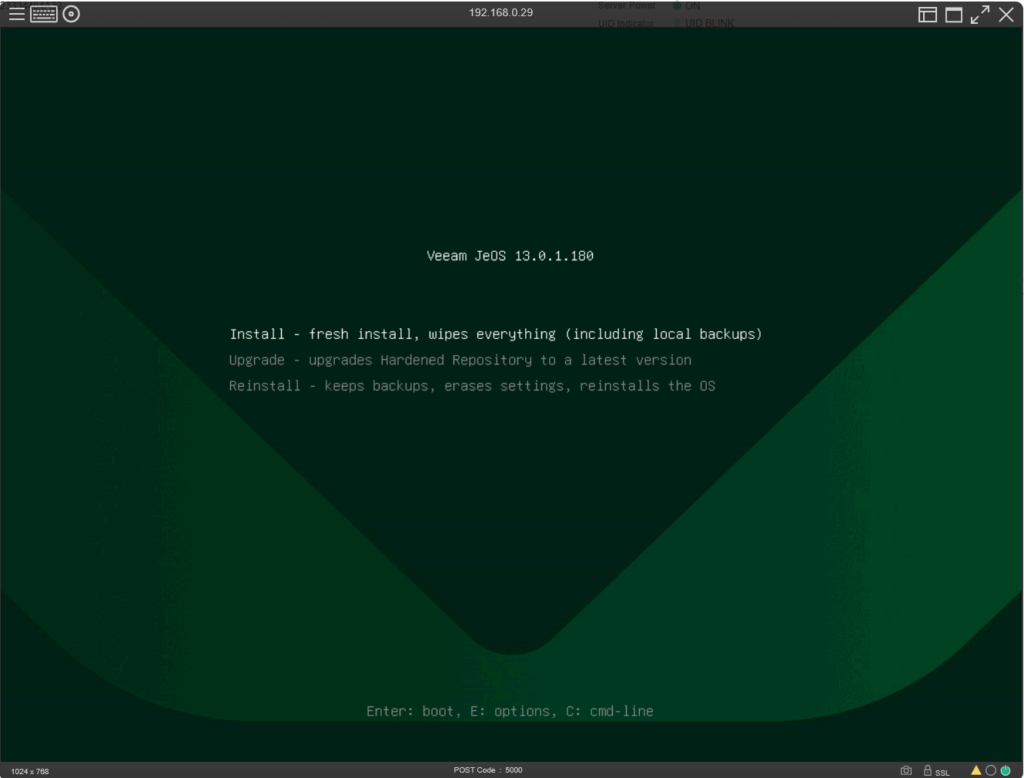The height and width of the screenshot is (778, 1024).
Task: Click the window layout icon at top right
Action: coord(928,14)
